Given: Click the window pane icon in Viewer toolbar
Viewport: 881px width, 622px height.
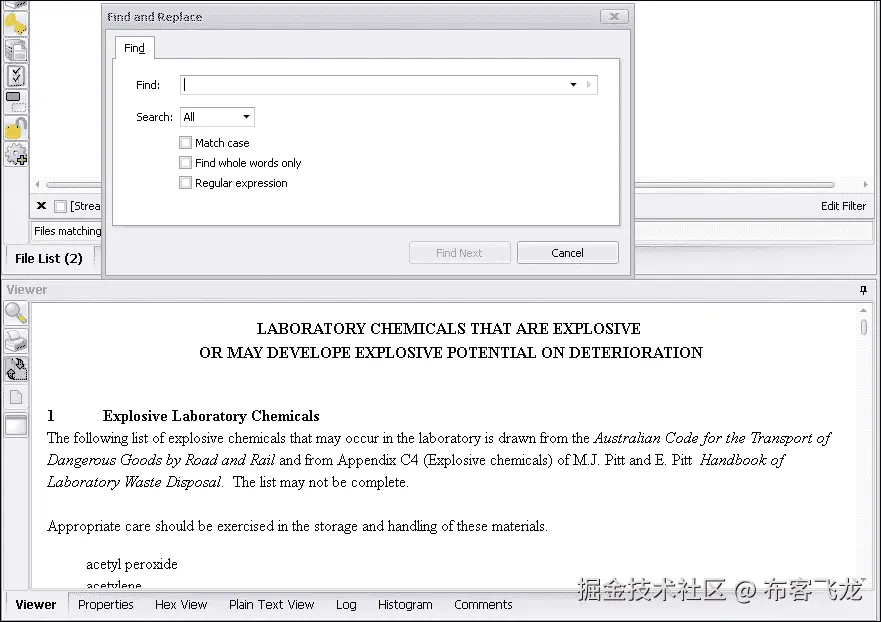Looking at the screenshot, I should click(x=16, y=425).
